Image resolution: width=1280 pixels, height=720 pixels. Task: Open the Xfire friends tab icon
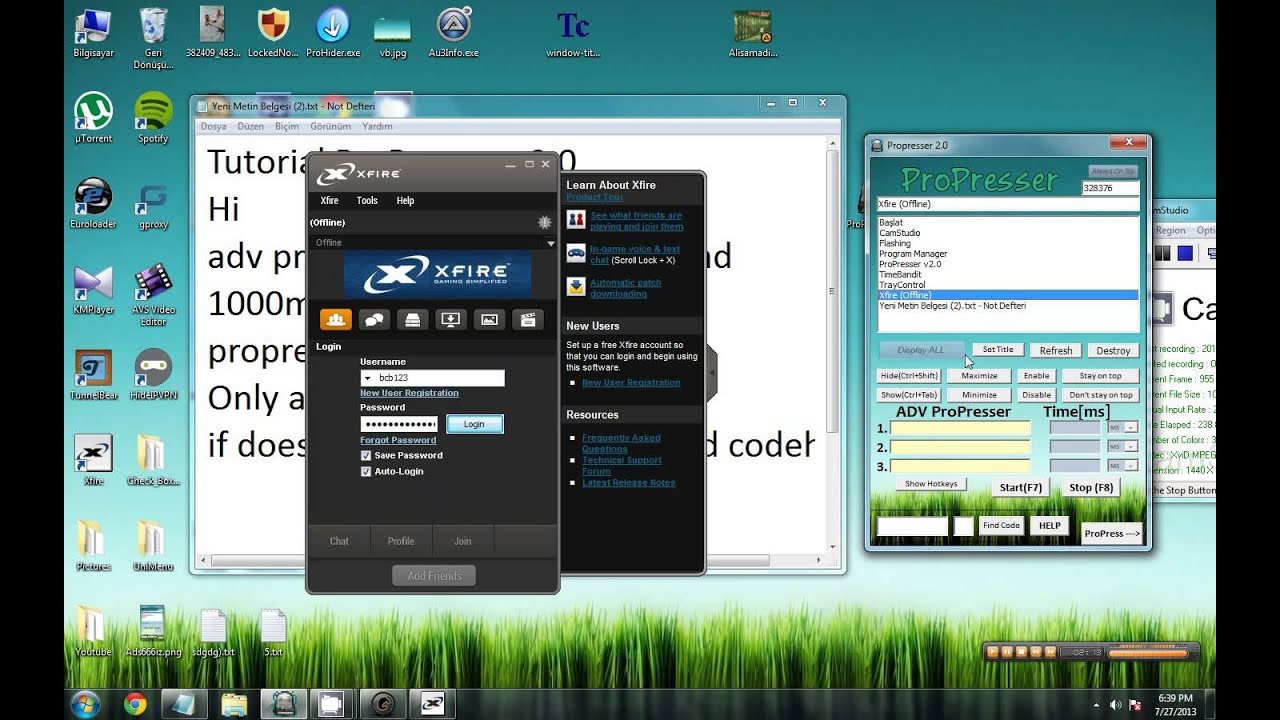[x=335, y=319]
